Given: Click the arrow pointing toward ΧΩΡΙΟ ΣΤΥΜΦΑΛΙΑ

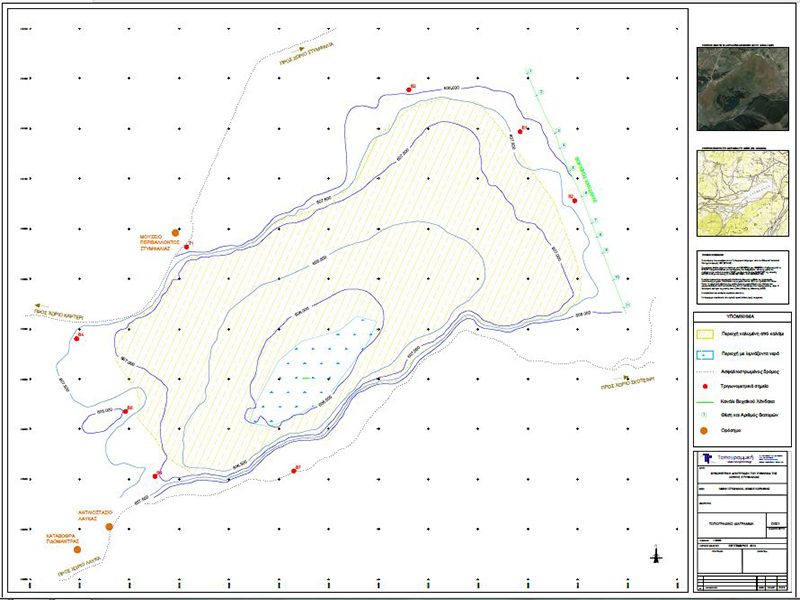Looking at the screenshot, I should [298, 50].
